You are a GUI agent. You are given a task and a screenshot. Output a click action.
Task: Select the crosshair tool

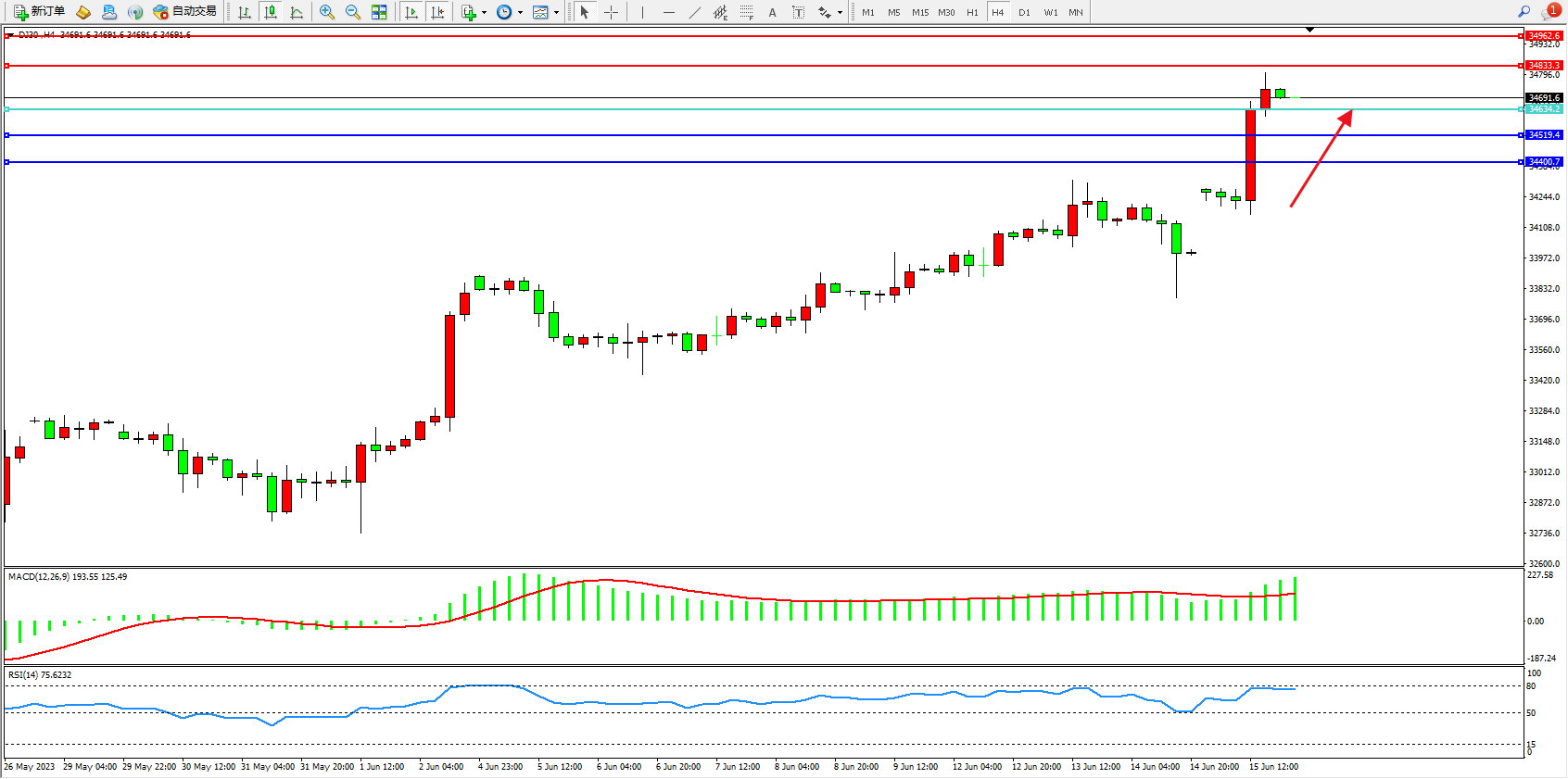point(612,12)
